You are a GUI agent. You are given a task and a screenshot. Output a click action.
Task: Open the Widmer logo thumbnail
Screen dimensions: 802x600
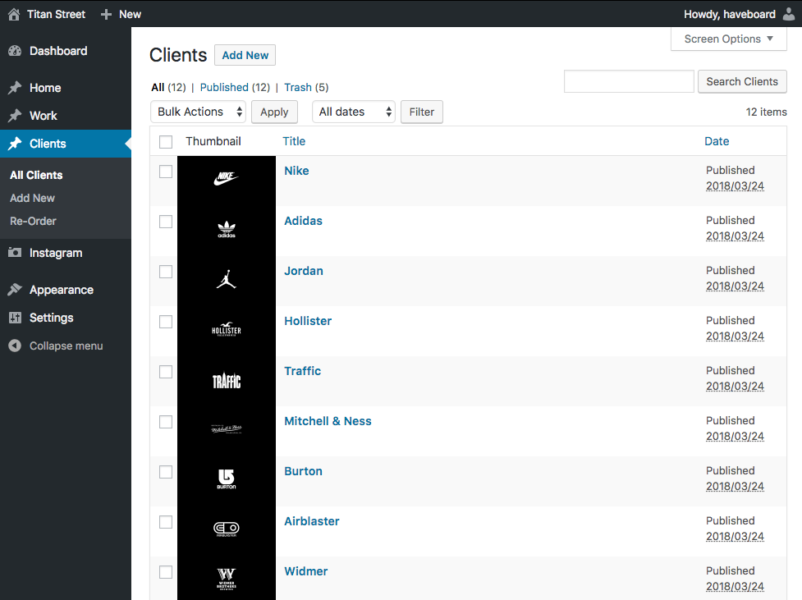[226, 579]
